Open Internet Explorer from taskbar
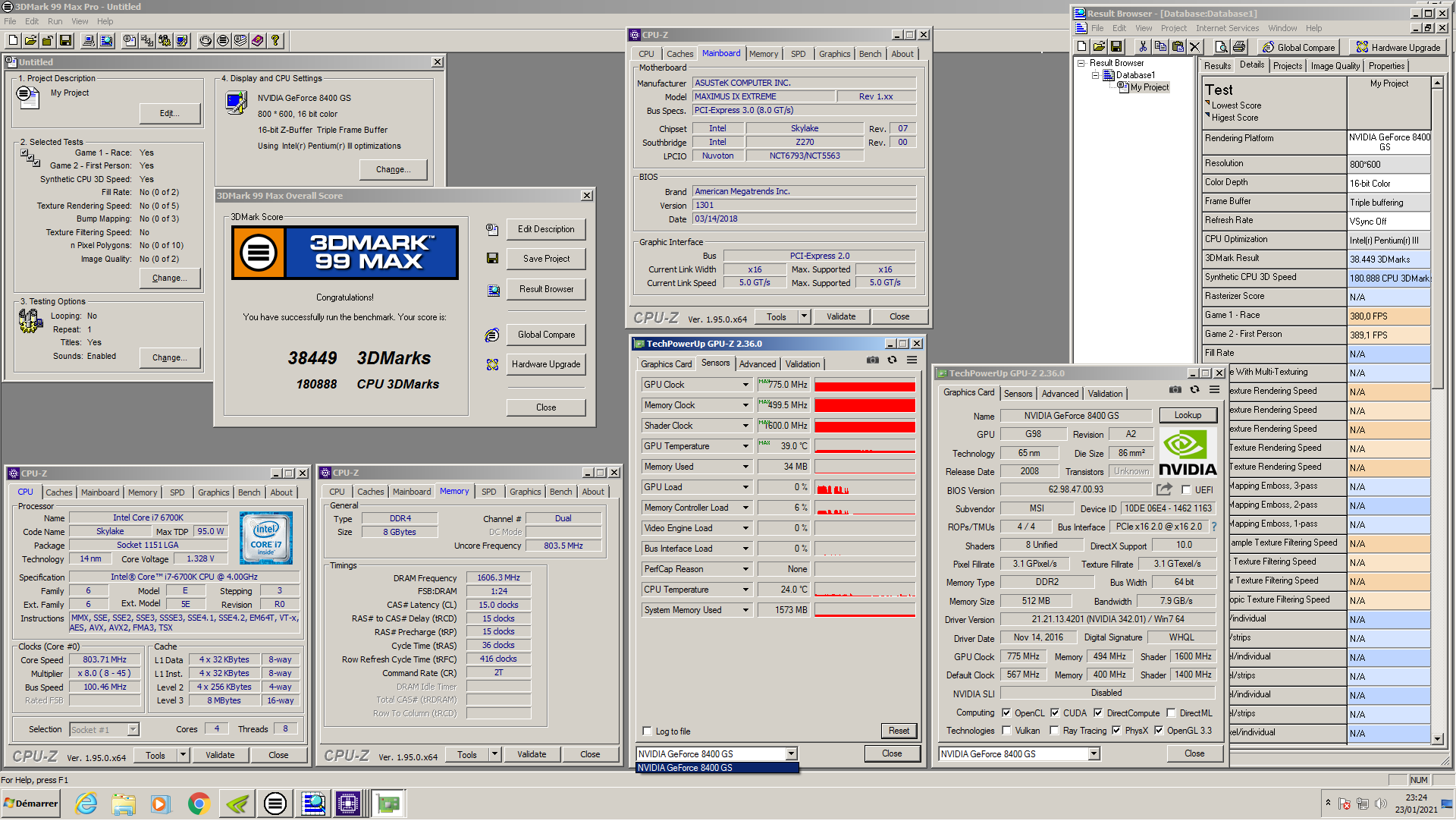Screen dimensions: 1456x821 [x=86, y=804]
